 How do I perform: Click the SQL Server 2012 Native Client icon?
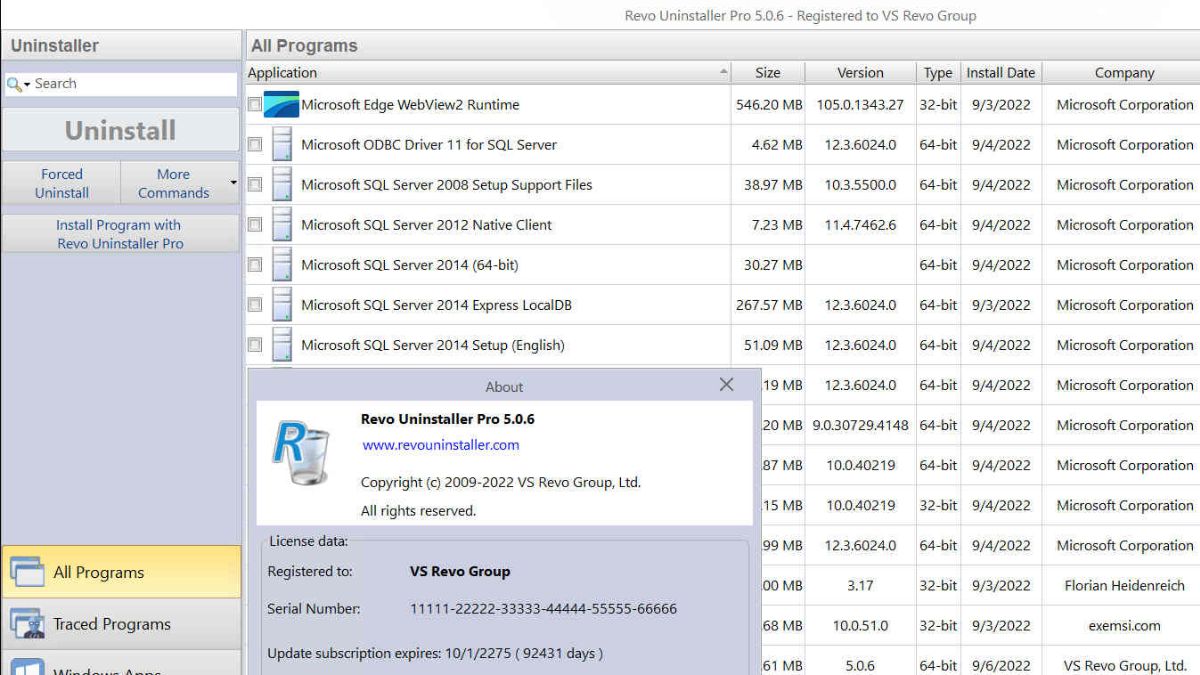(x=282, y=224)
